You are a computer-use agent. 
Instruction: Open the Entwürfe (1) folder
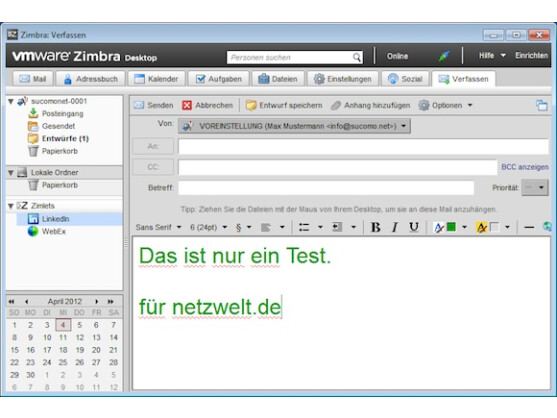65,139
